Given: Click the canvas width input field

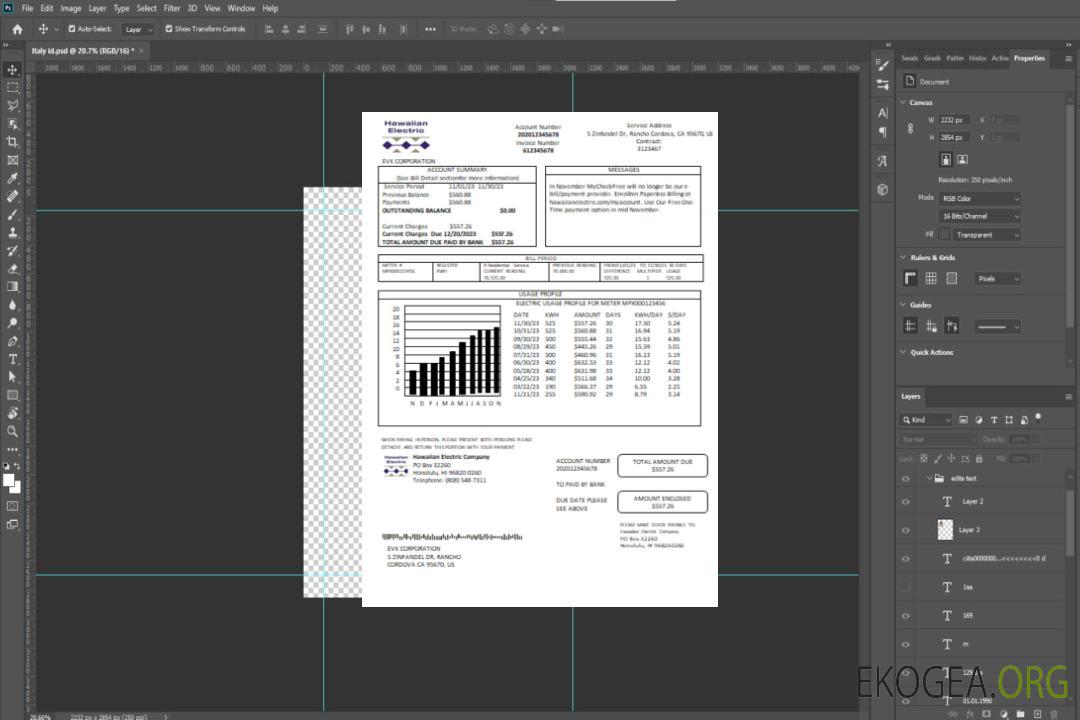Looking at the screenshot, I should pos(954,120).
